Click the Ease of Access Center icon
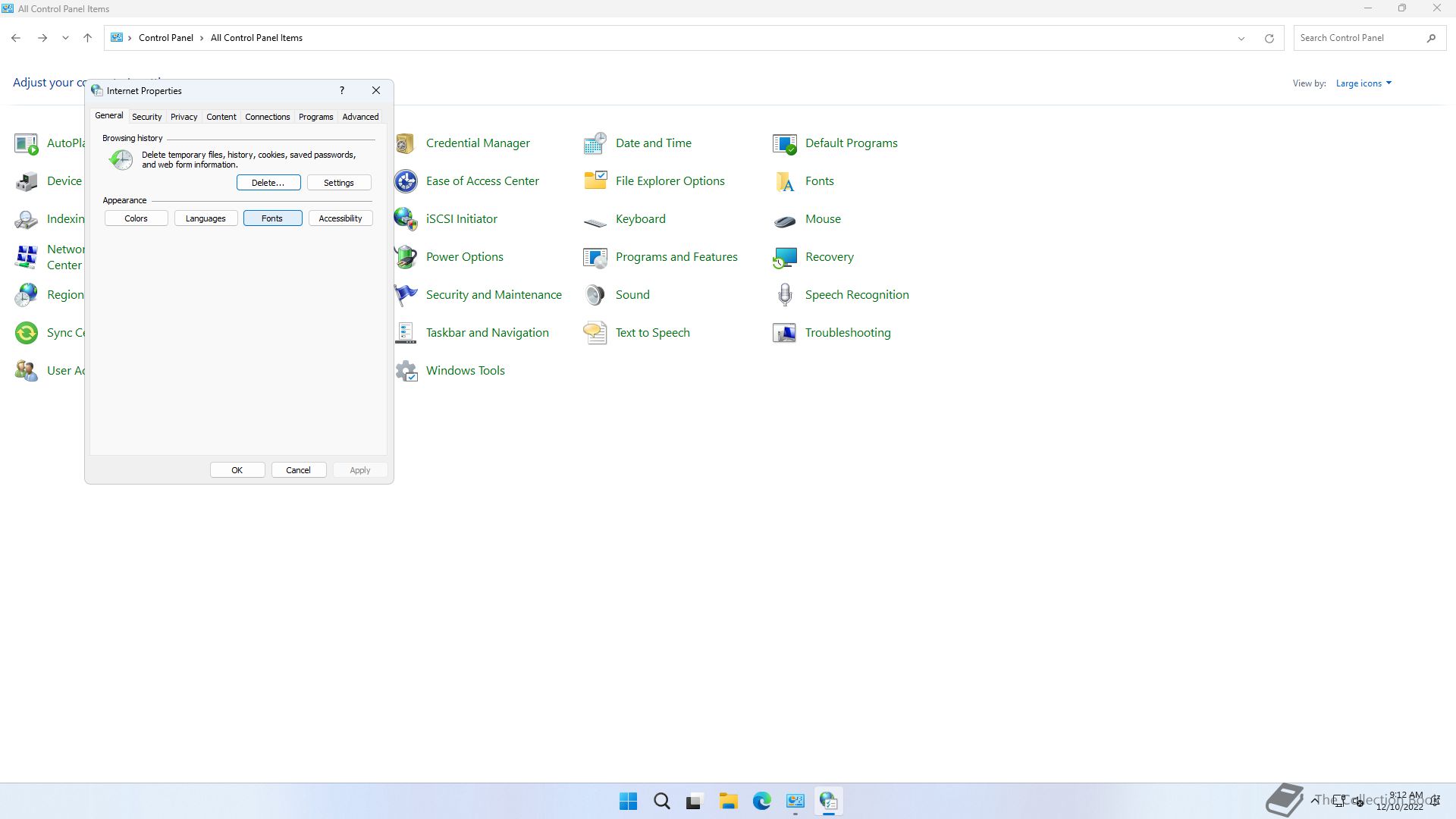Image resolution: width=1456 pixels, height=819 pixels. [x=406, y=181]
